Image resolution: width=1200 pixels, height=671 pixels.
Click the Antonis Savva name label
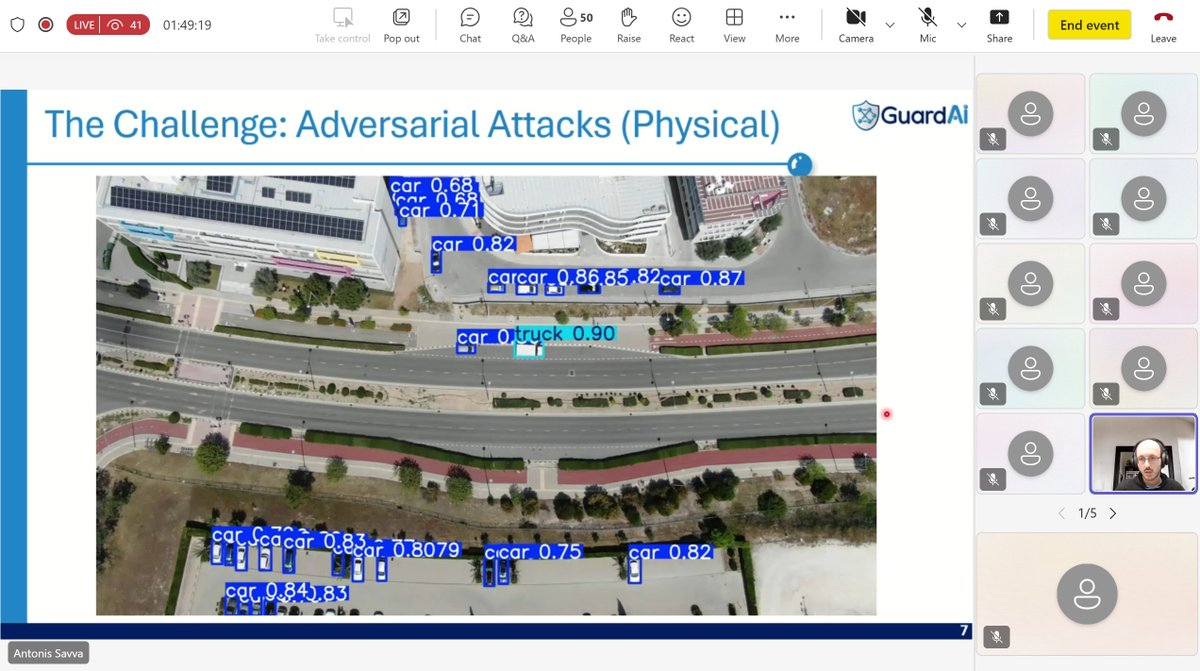(x=49, y=653)
